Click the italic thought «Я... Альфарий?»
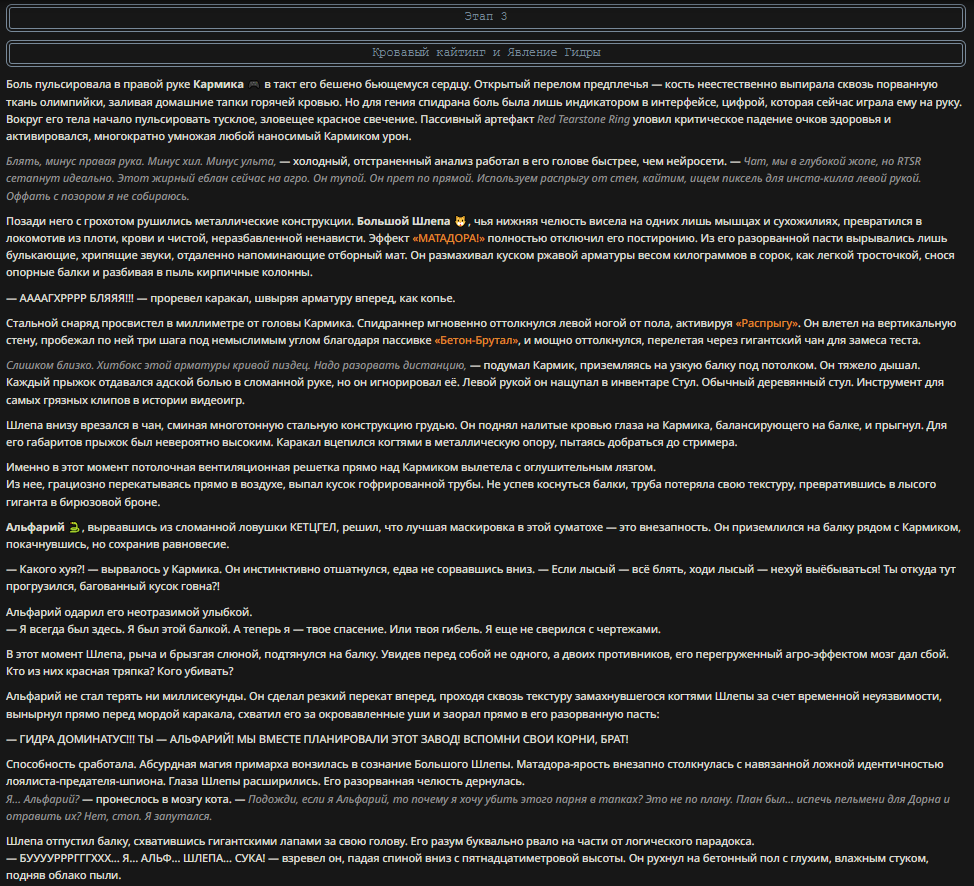The height and width of the screenshot is (886, 974). [x=43, y=800]
